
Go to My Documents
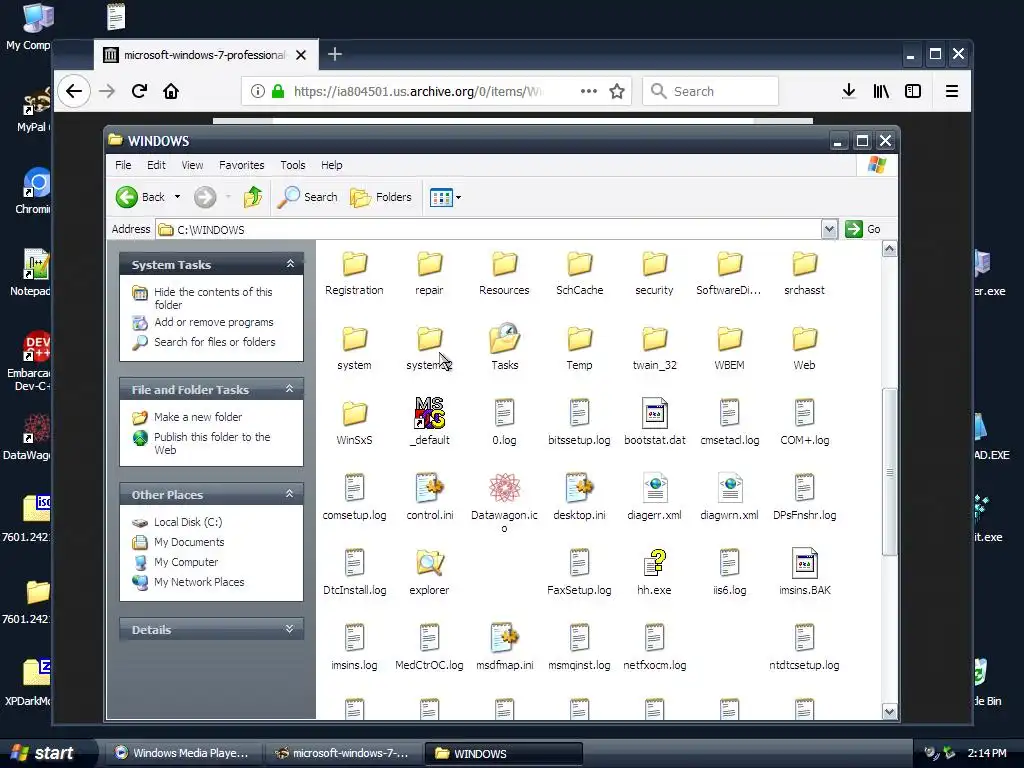(x=189, y=542)
